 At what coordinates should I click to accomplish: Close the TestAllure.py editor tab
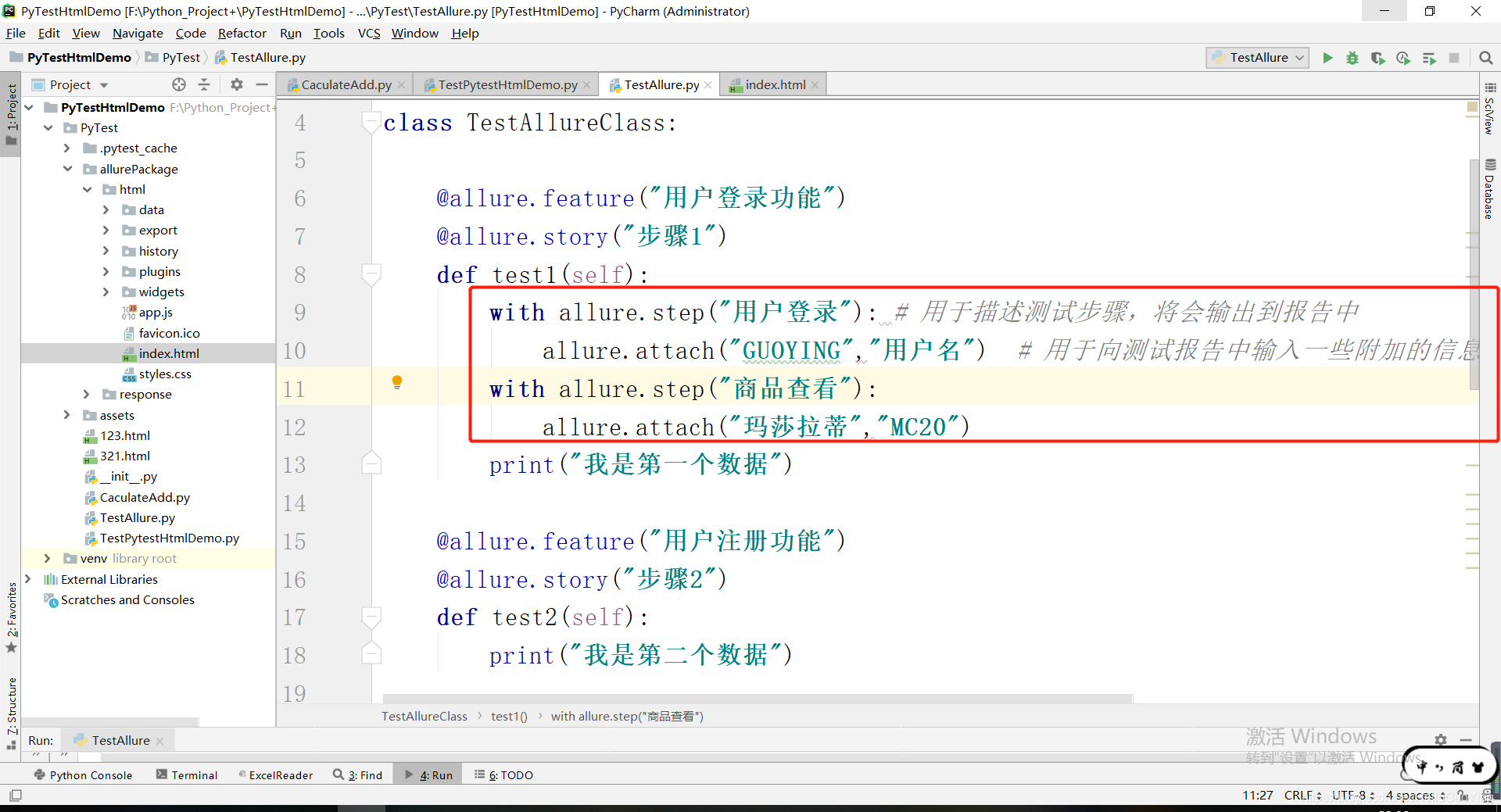click(x=708, y=85)
